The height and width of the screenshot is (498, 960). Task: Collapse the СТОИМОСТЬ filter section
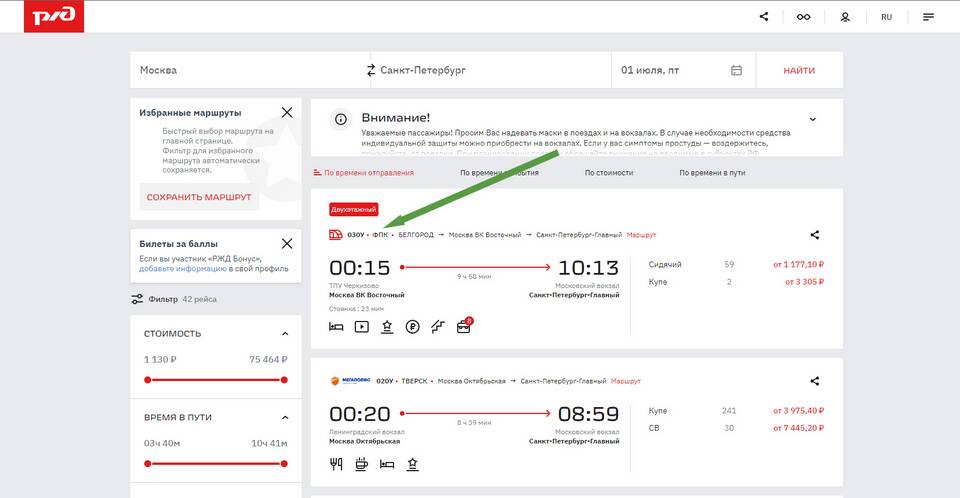click(285, 334)
